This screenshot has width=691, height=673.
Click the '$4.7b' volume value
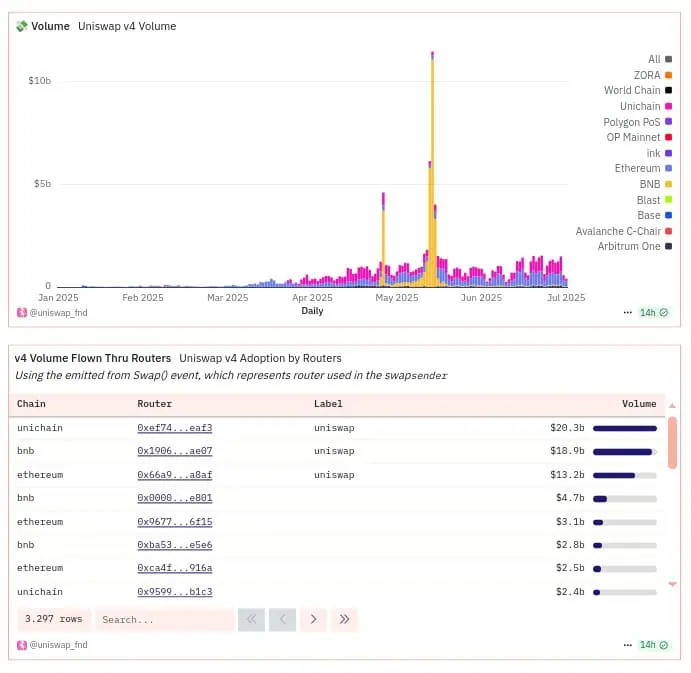pos(570,498)
